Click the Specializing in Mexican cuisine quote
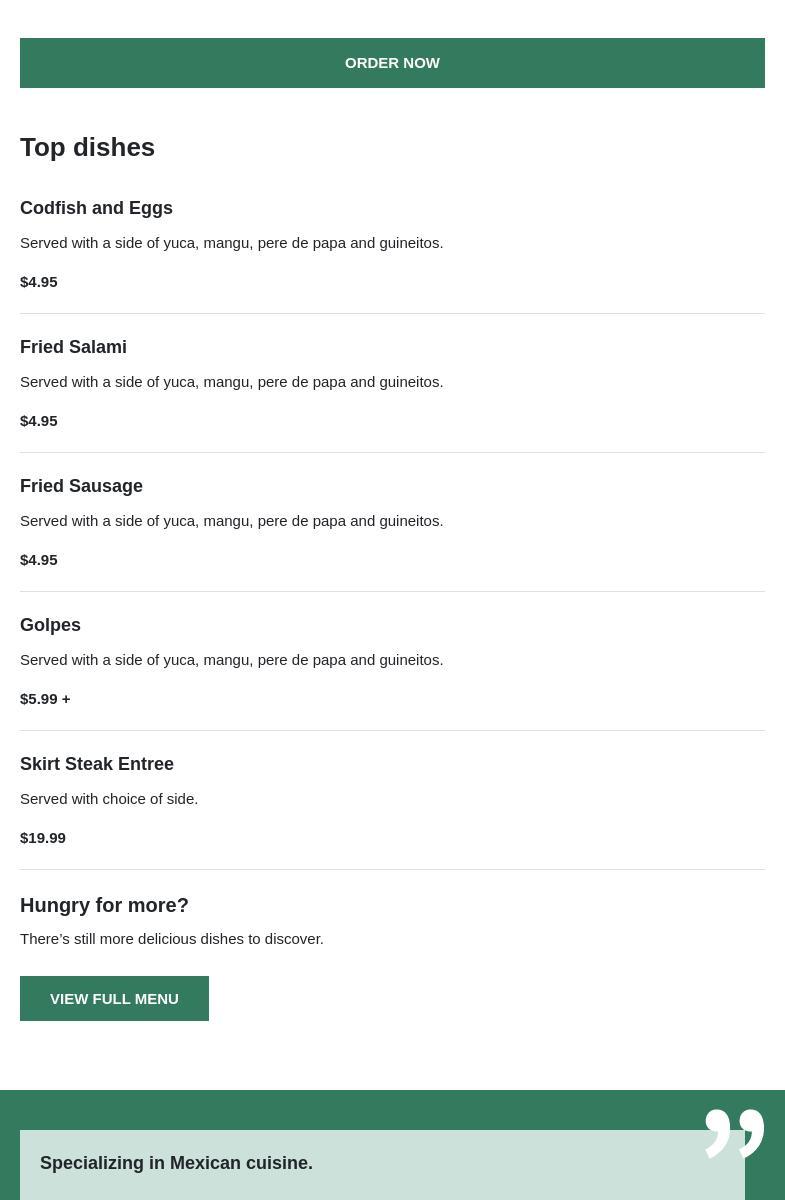The image size is (785, 1200). [176, 1163]
